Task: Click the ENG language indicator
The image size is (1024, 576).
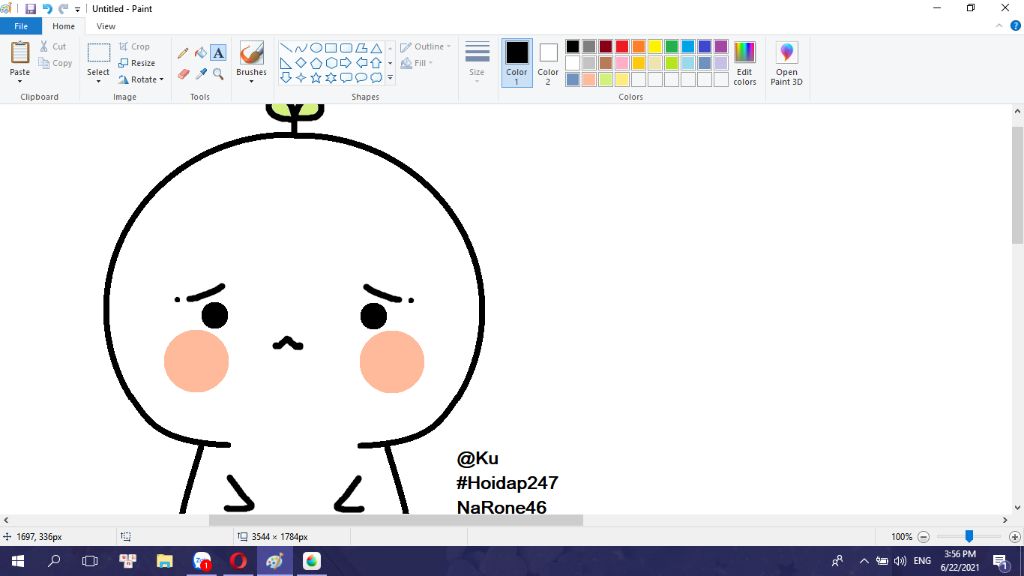Action: pyautogui.click(x=922, y=561)
